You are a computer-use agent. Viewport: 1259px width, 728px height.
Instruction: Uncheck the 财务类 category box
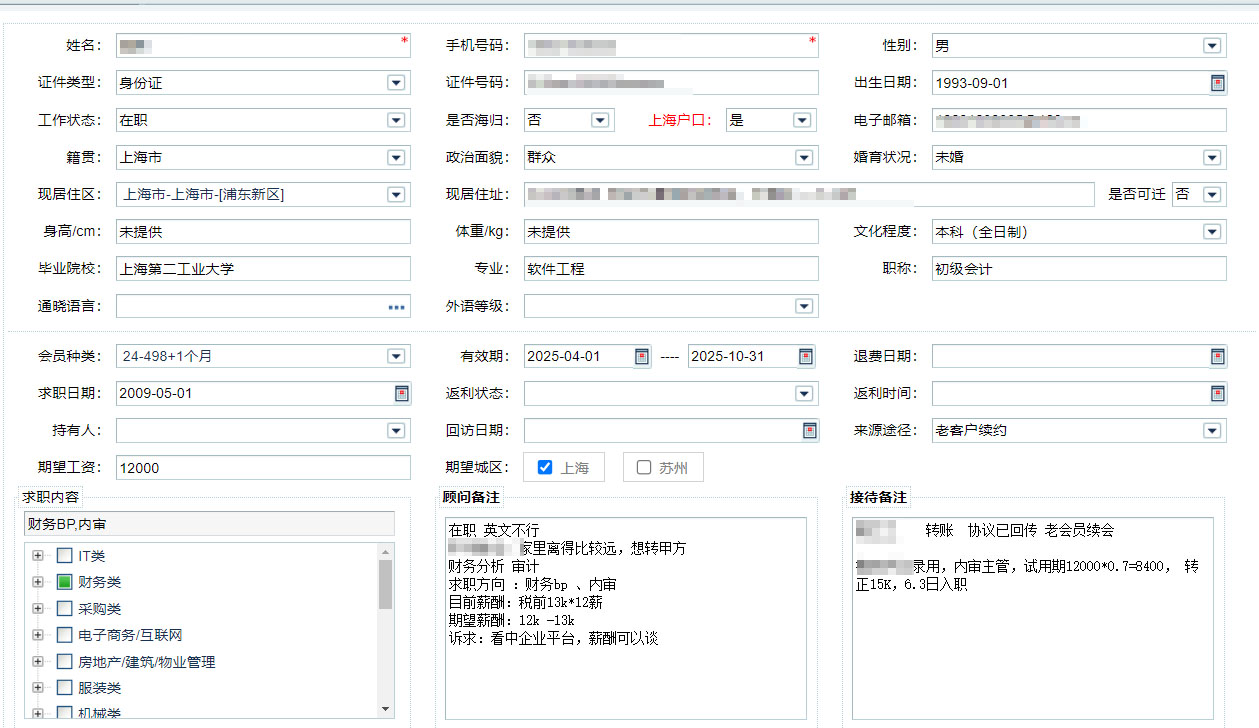pos(64,582)
